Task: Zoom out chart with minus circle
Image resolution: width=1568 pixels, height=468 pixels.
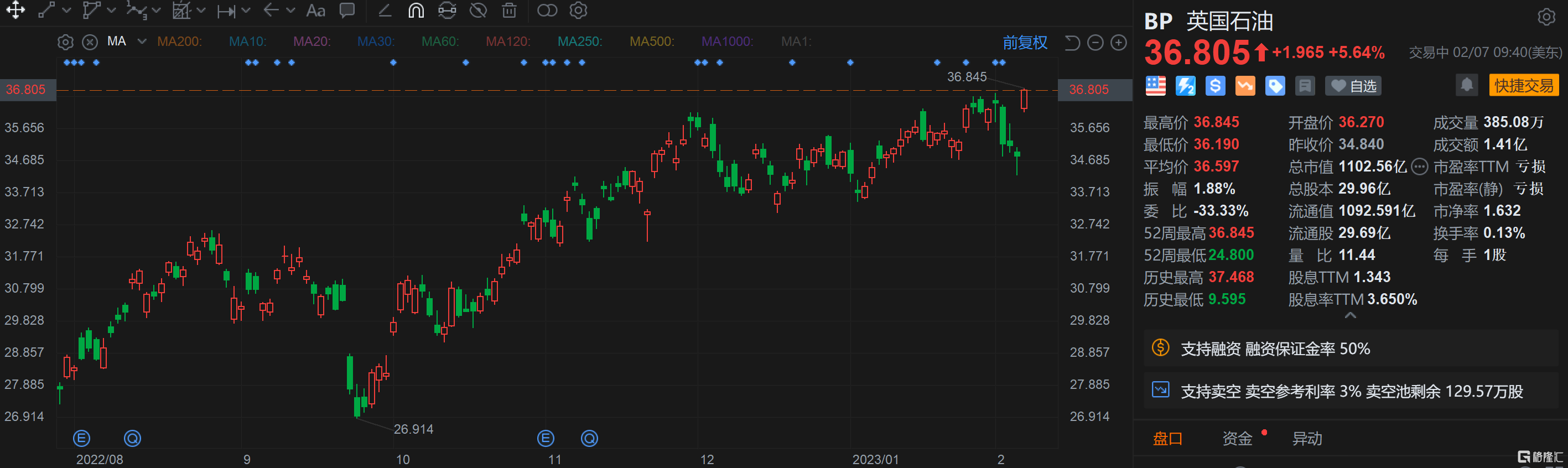Action: pyautogui.click(x=1095, y=43)
